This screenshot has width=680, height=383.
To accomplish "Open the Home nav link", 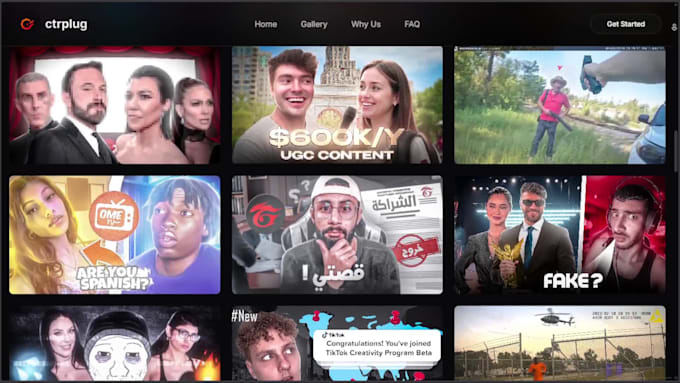I will 265,24.
